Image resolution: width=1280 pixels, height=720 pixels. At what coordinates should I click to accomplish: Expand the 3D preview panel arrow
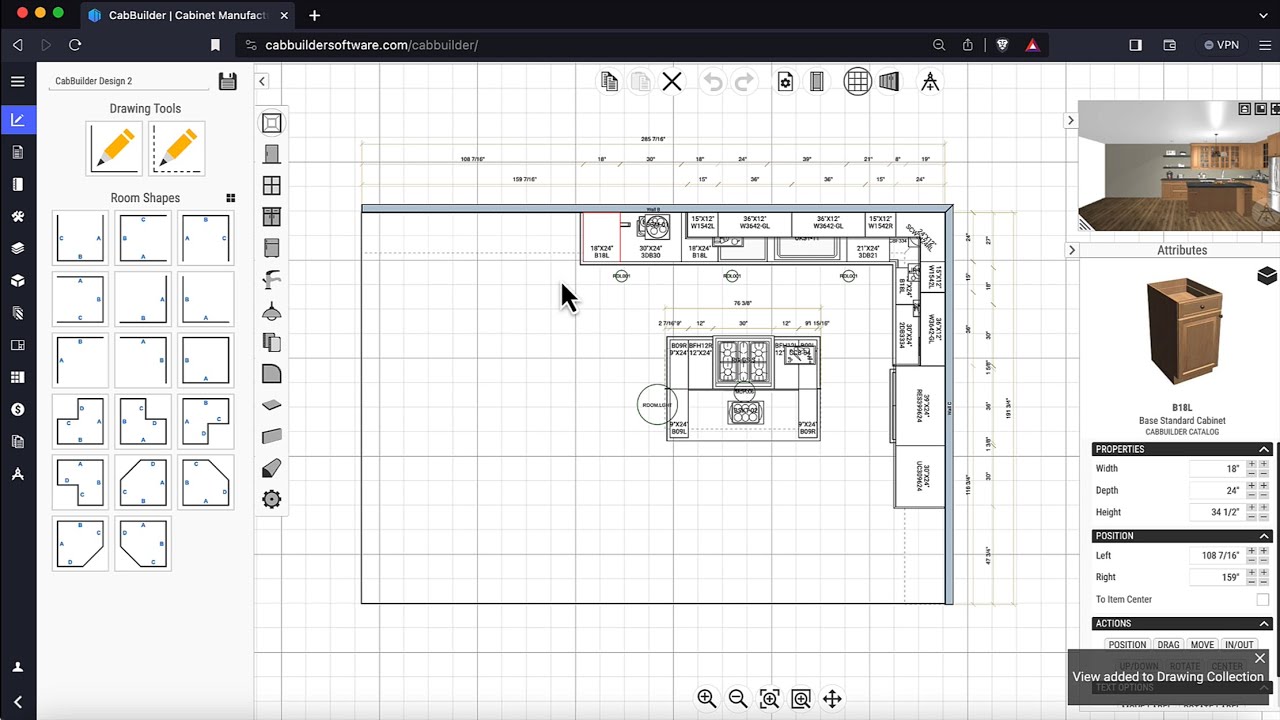pos(1070,121)
